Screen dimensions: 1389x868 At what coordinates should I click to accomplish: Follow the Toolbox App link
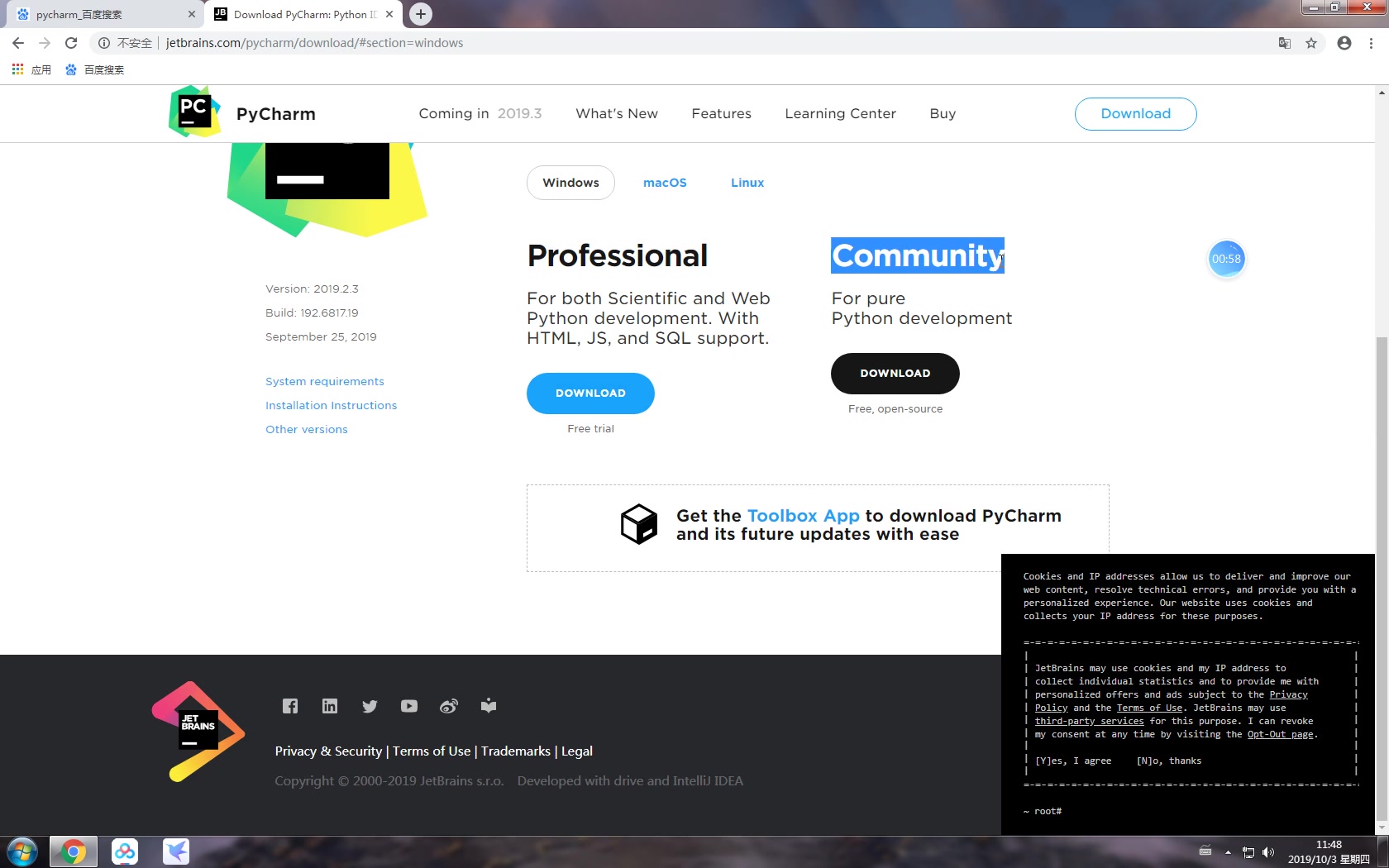804,516
